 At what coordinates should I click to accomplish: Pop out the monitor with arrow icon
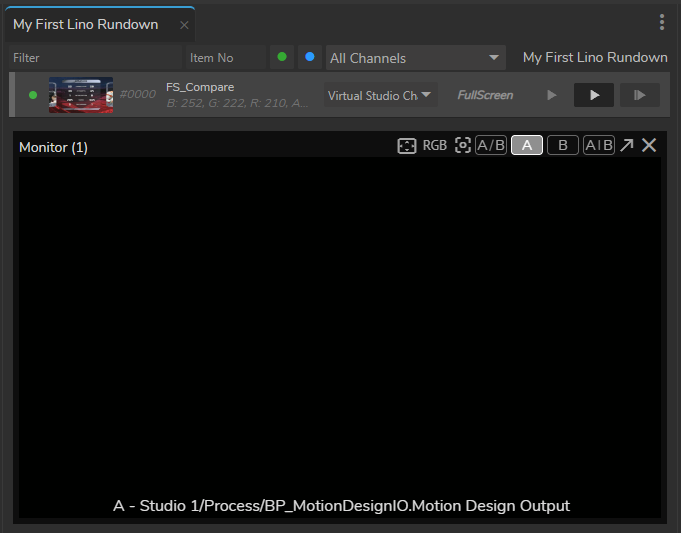[626, 146]
